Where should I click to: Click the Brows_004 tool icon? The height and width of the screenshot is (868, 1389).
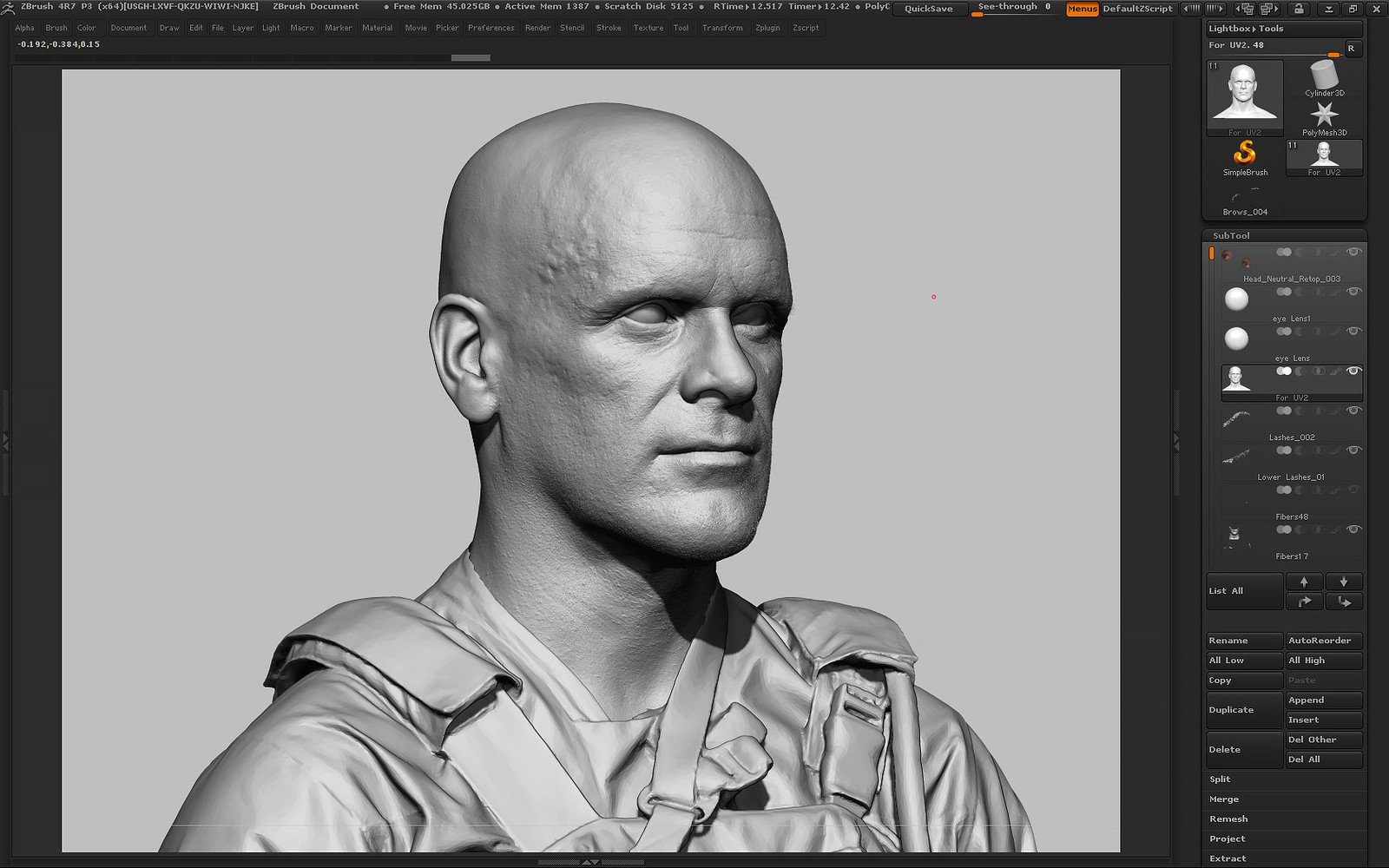(x=1245, y=199)
